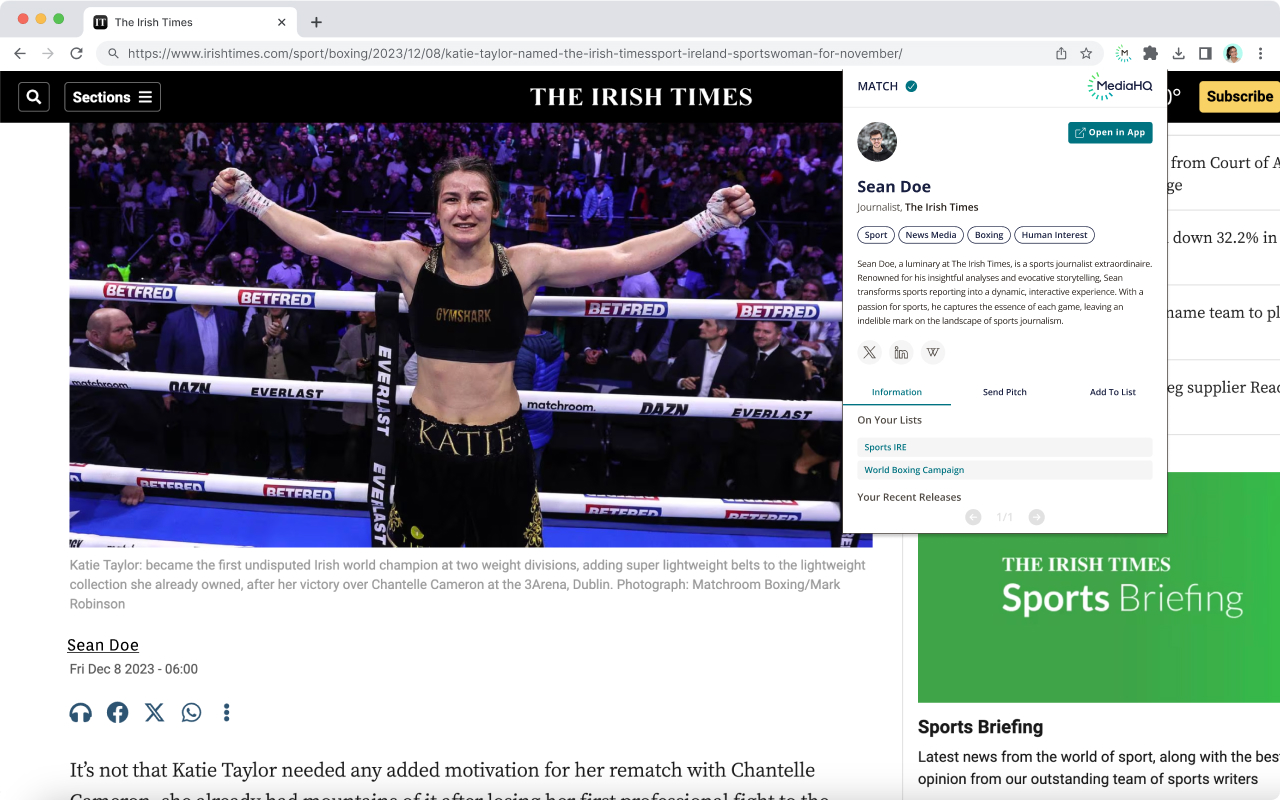Share article on X

(154, 712)
